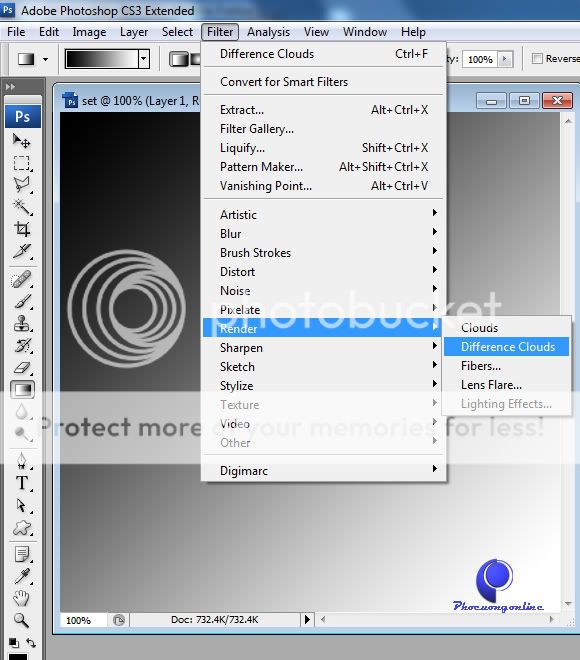Select the Rectangular Marquee tool
Screen dimensions: 580x660
coord(21,163)
